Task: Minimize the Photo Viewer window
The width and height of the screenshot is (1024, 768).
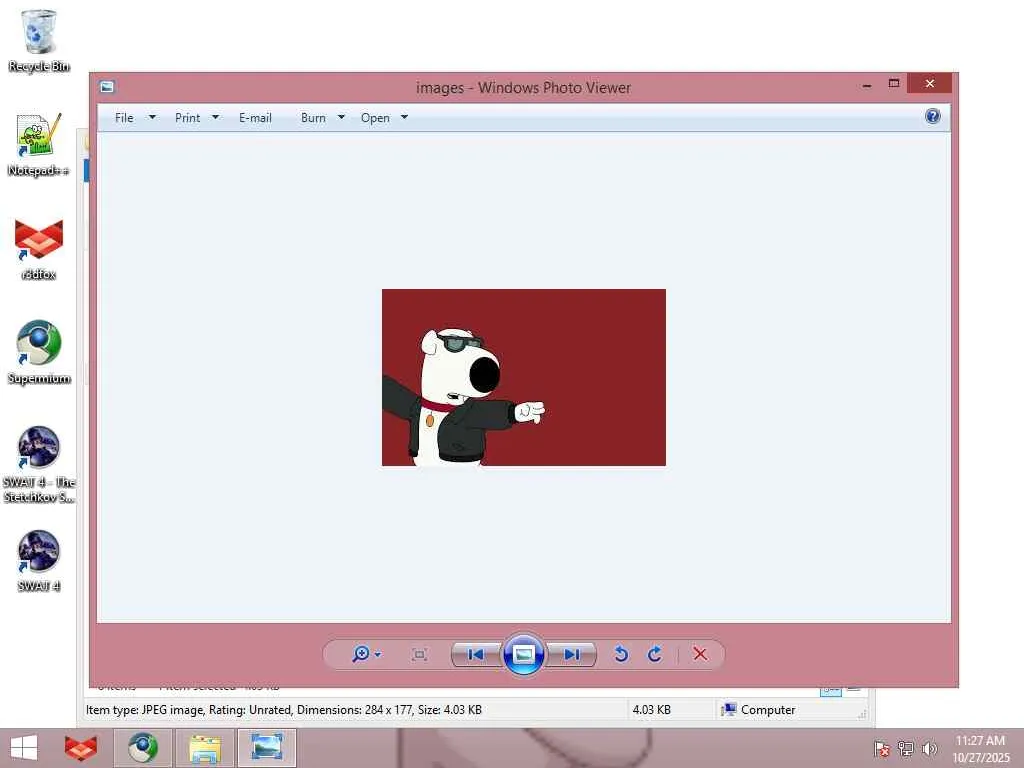Action: point(867,84)
